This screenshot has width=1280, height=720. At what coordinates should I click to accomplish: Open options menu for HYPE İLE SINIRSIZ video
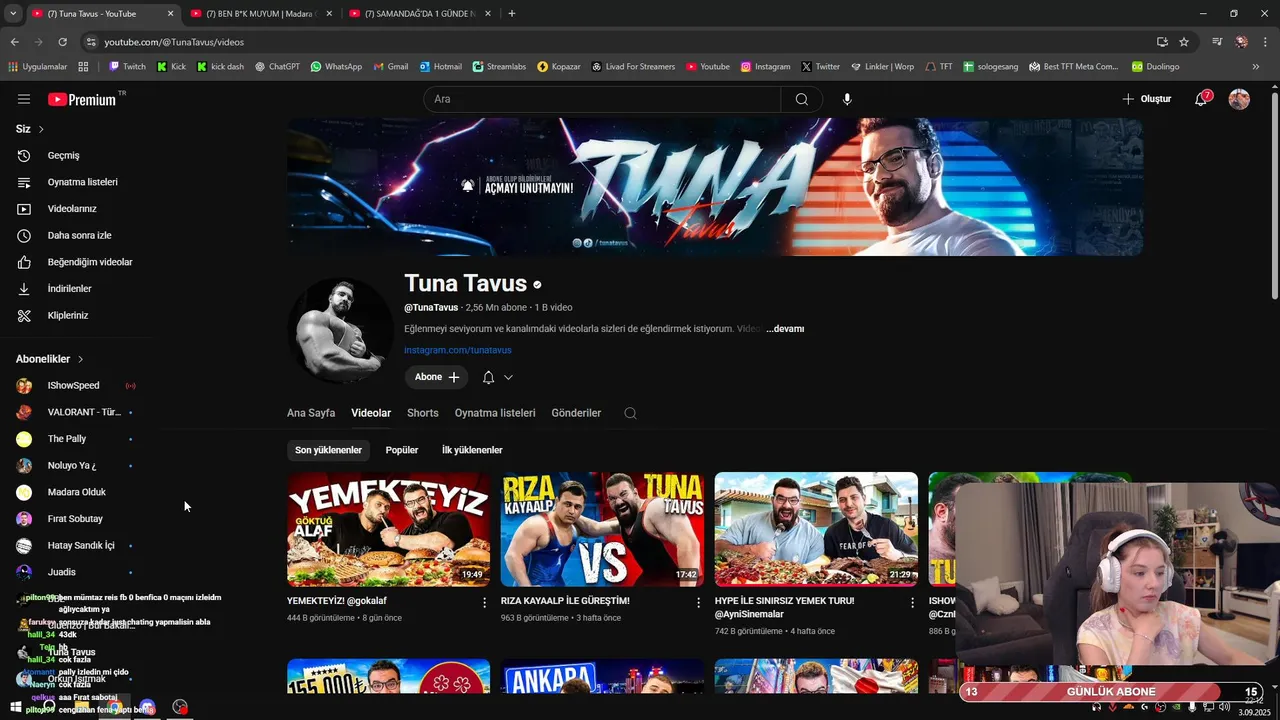(x=912, y=602)
